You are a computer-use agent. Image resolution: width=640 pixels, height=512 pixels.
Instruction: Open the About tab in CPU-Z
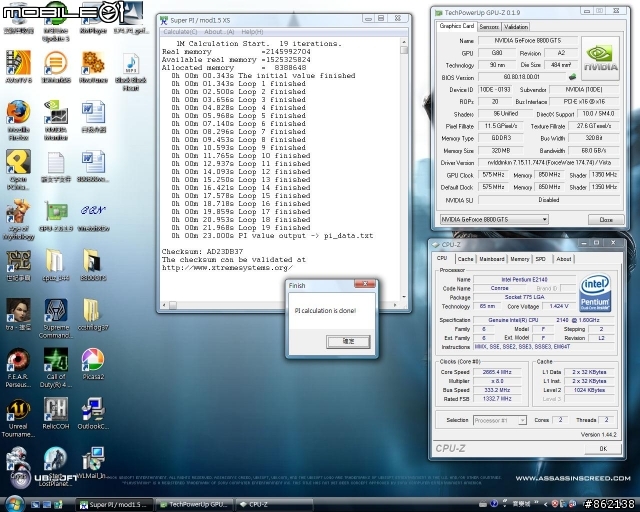coord(564,259)
